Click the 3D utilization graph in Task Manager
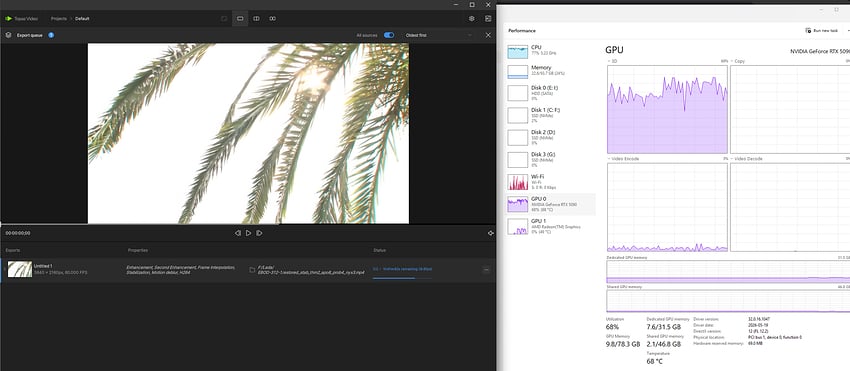Image resolution: width=850 pixels, height=371 pixels. [667, 110]
